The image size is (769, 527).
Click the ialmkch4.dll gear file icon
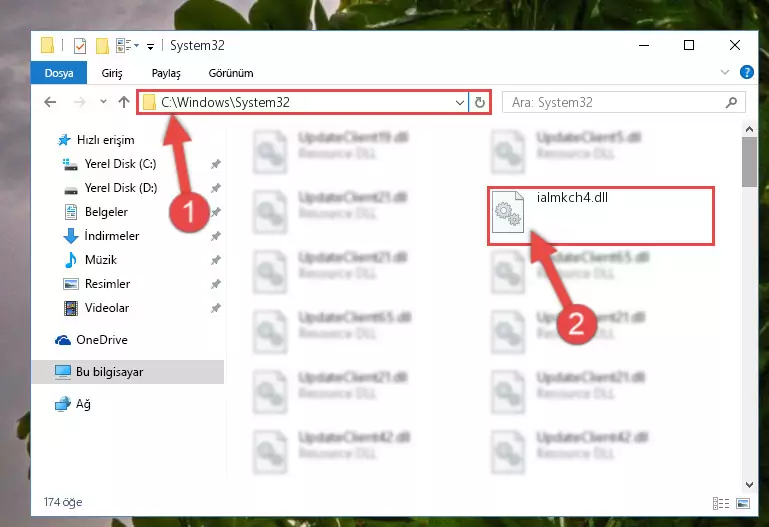pyautogui.click(x=508, y=211)
